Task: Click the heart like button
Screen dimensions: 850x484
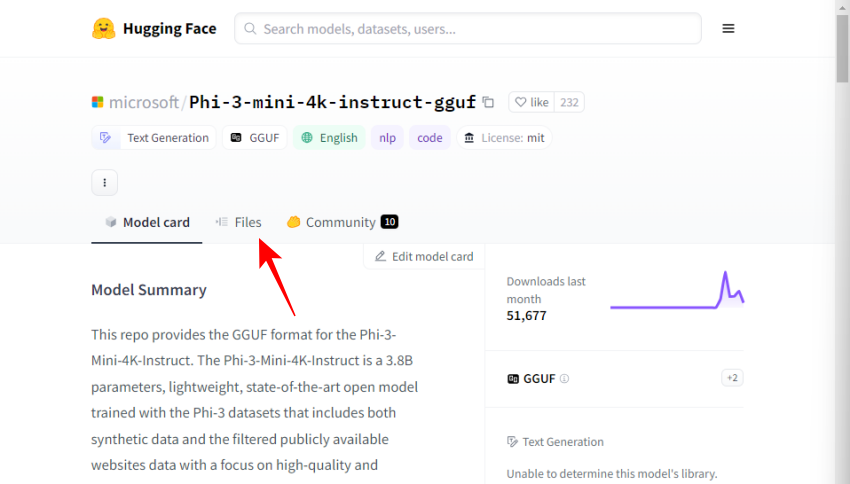Action: [x=531, y=102]
